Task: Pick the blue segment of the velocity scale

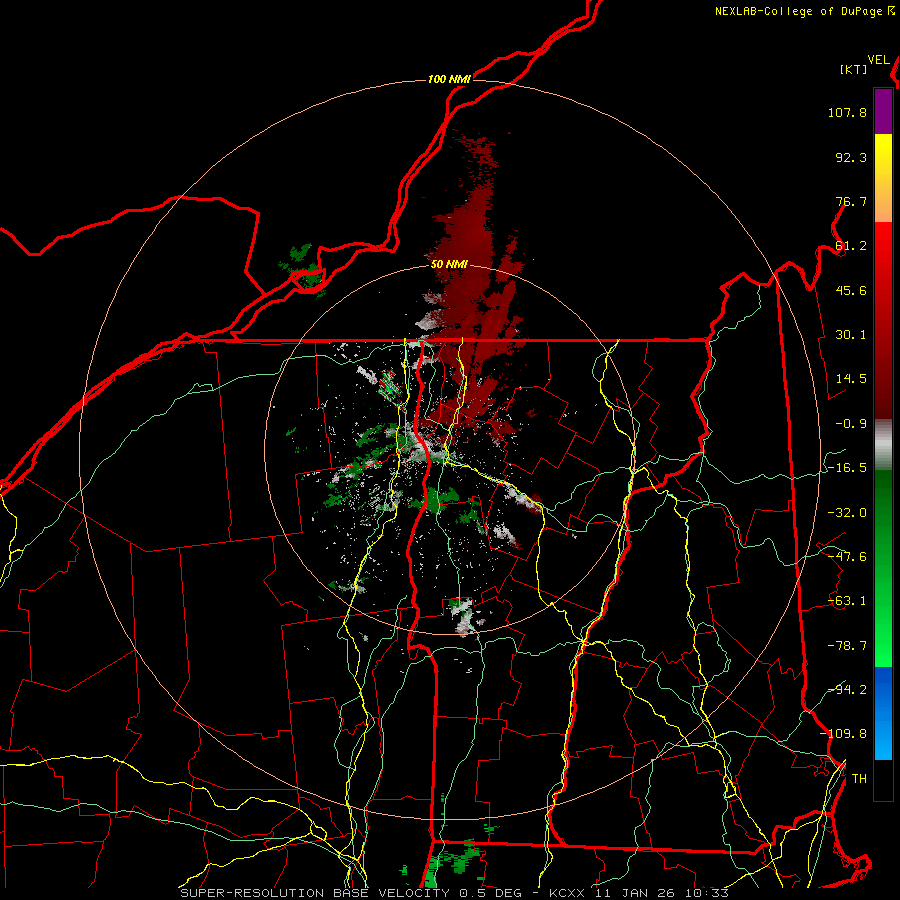Action: click(883, 713)
